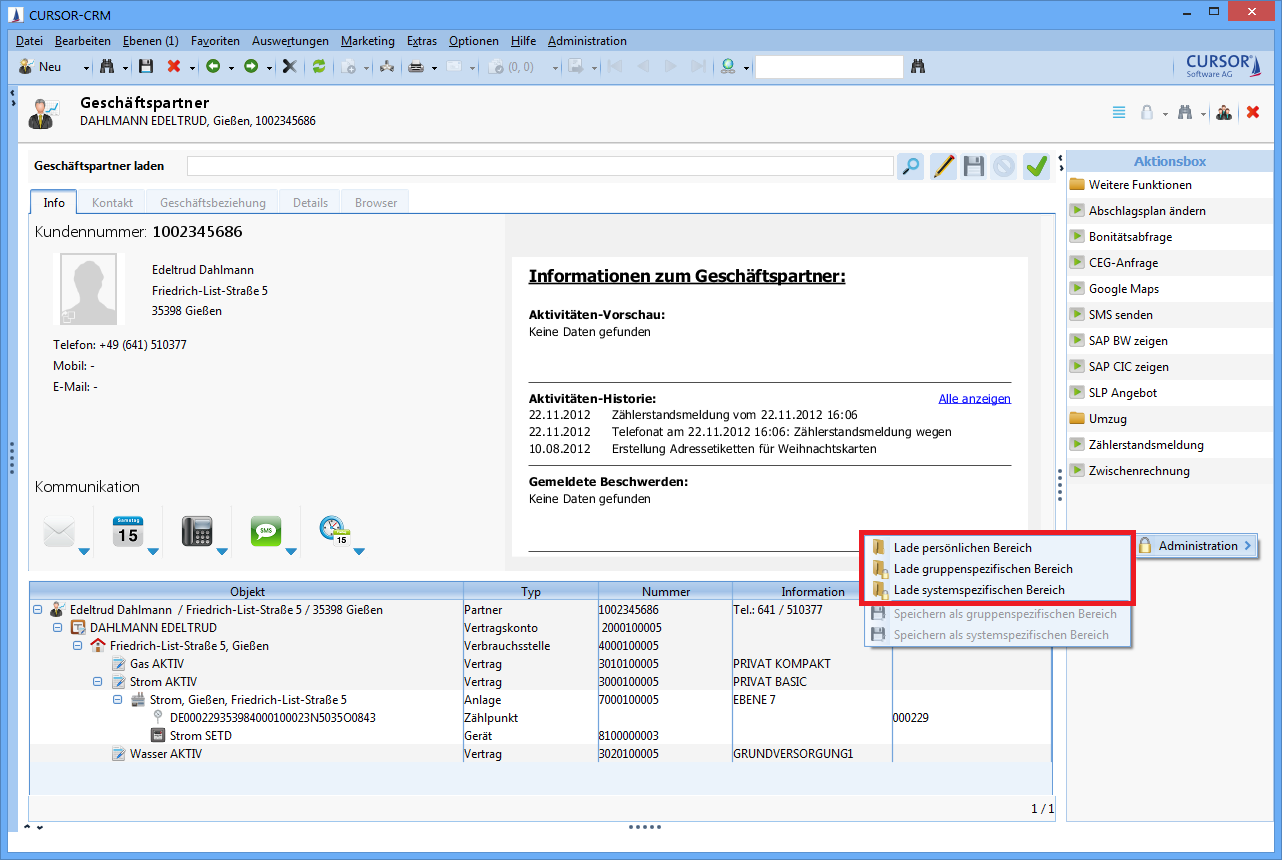Viewport: 1282px width, 860px height.
Task: Click the green checkmark confirm icon
Action: click(1036, 166)
